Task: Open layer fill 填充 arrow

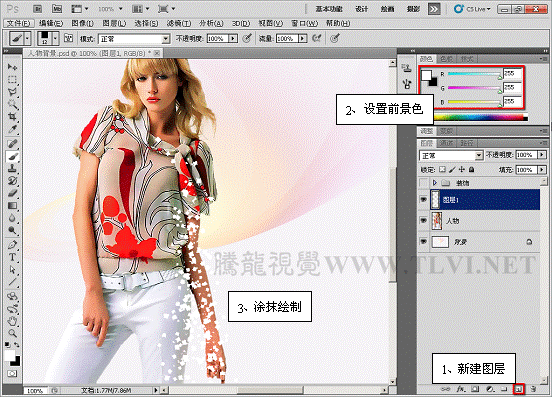Action: click(x=541, y=170)
